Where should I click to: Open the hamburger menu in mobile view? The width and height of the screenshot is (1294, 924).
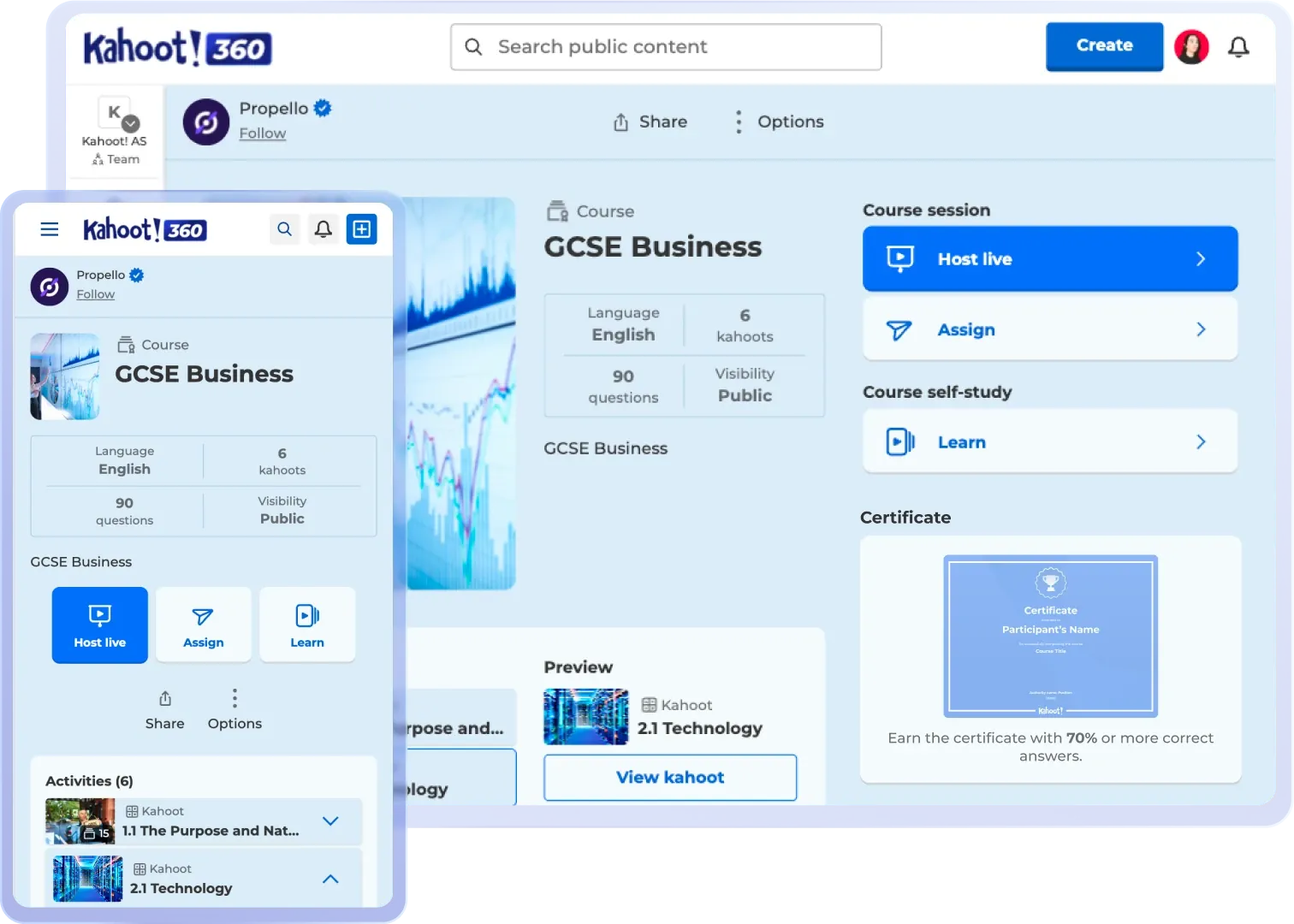50,229
